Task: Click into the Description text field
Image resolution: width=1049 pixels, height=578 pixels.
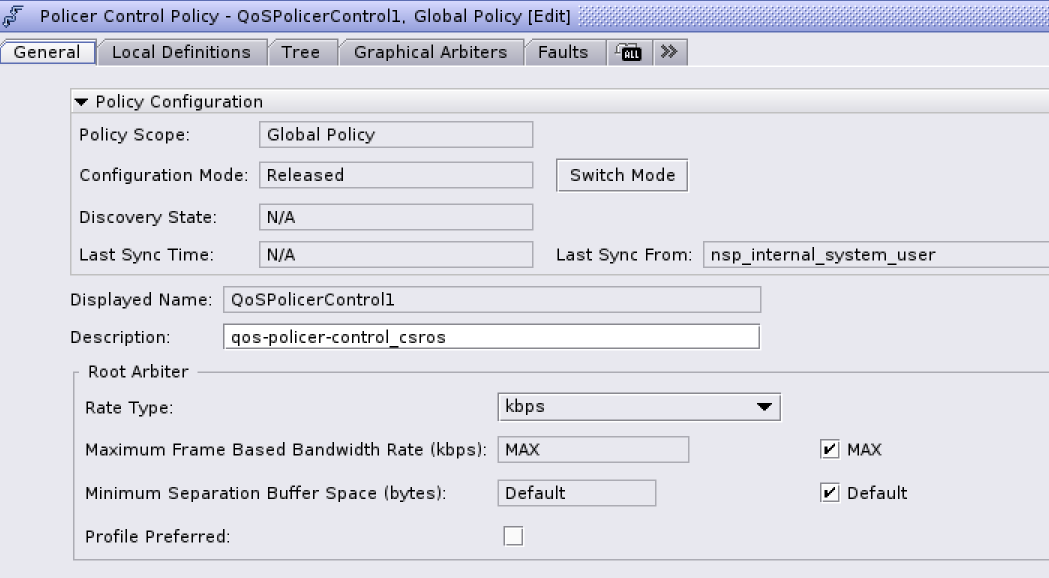Action: [x=491, y=337]
